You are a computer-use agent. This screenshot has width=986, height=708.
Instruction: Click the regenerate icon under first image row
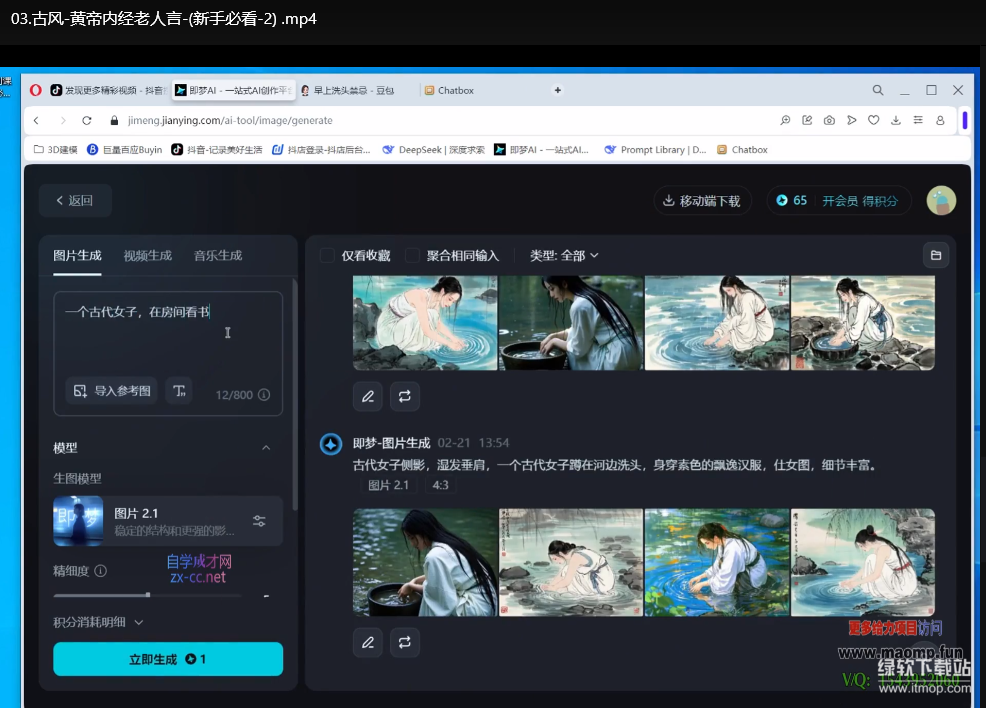click(x=405, y=396)
